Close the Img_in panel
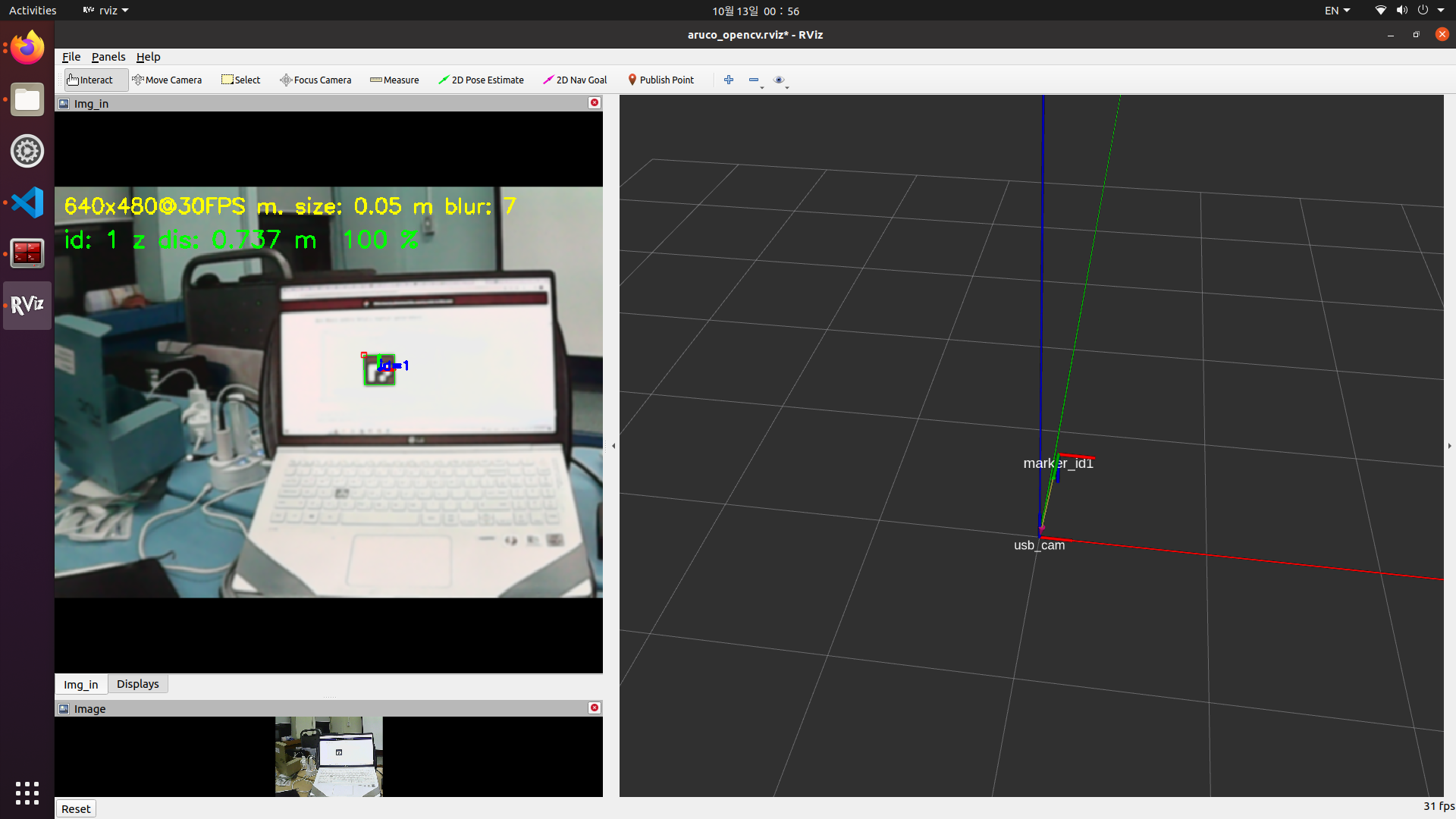Screen dimensions: 1456x819 [595, 102]
